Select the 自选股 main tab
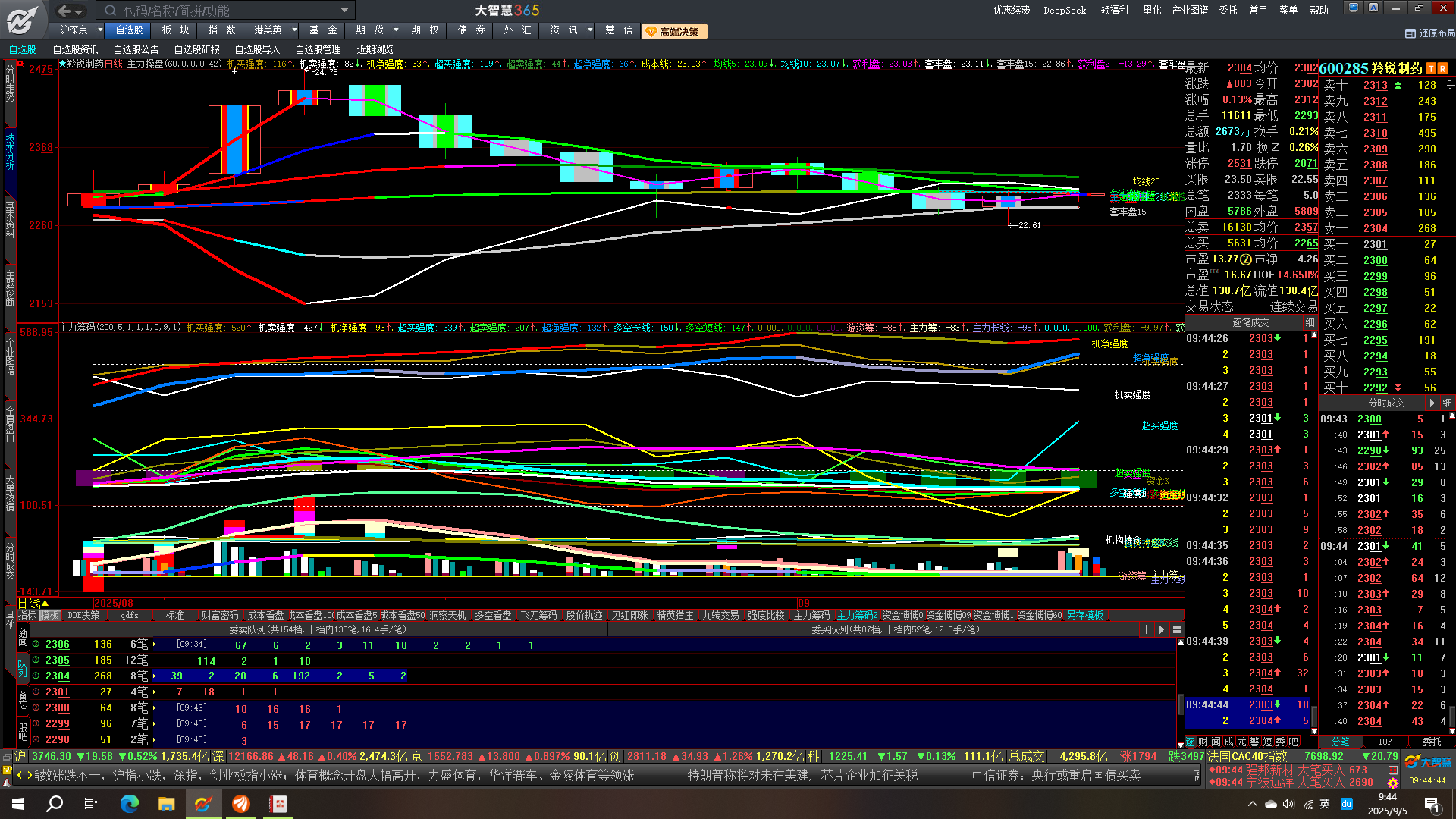The width and height of the screenshot is (1456, 819). click(129, 30)
